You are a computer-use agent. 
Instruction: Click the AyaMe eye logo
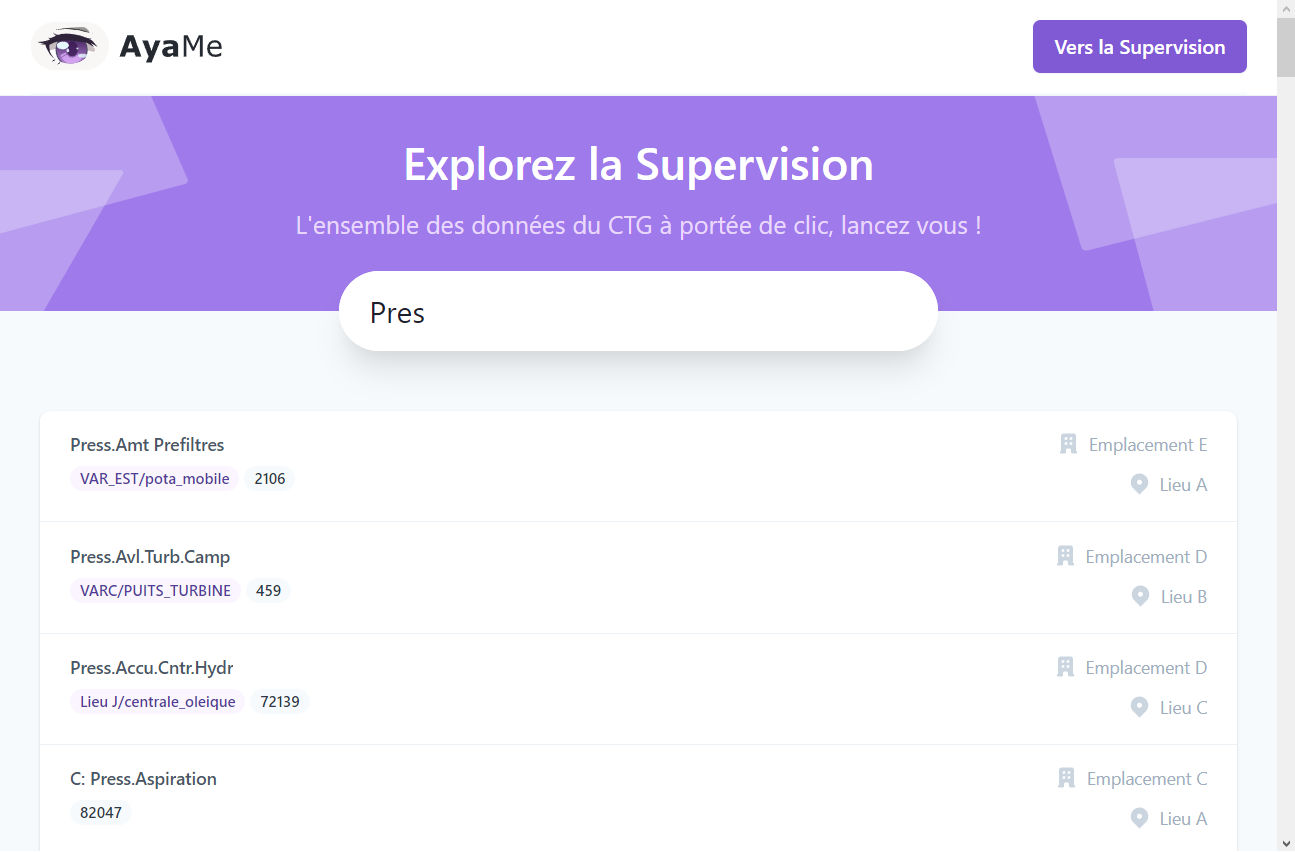(70, 46)
